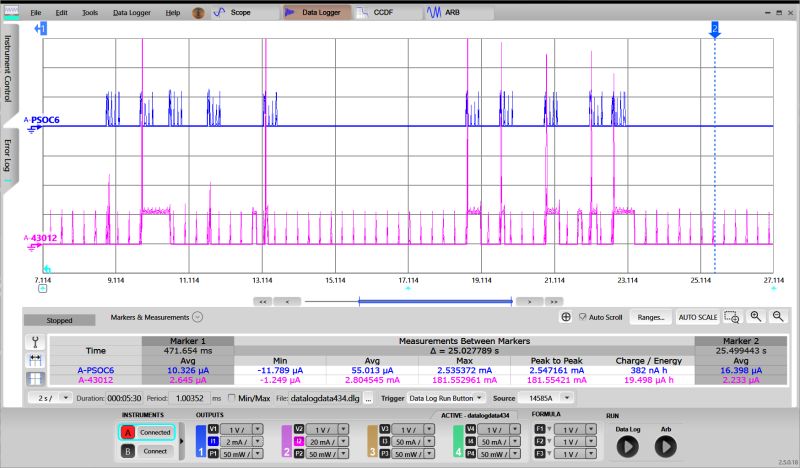
Task: Switch to the CCDF tab
Action: click(x=387, y=12)
